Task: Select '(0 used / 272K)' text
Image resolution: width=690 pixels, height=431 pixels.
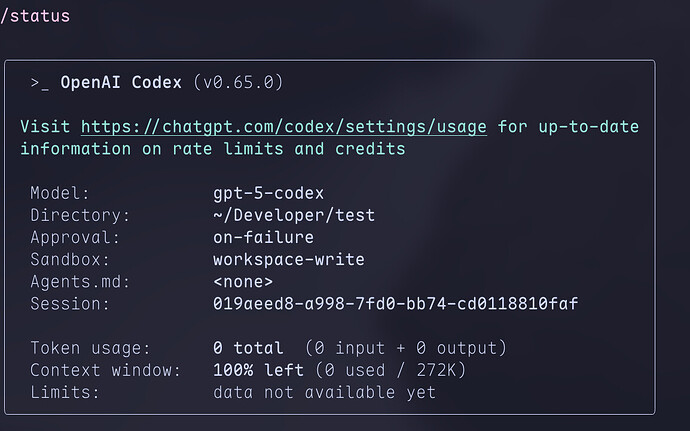Action: click(390, 370)
